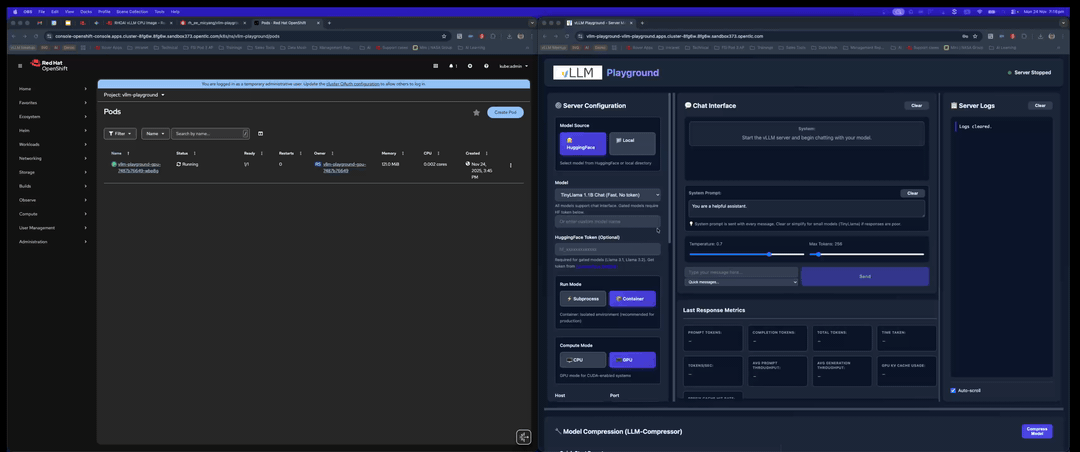
Task: Open the TinyLlama model dropdown
Action: tap(607, 194)
